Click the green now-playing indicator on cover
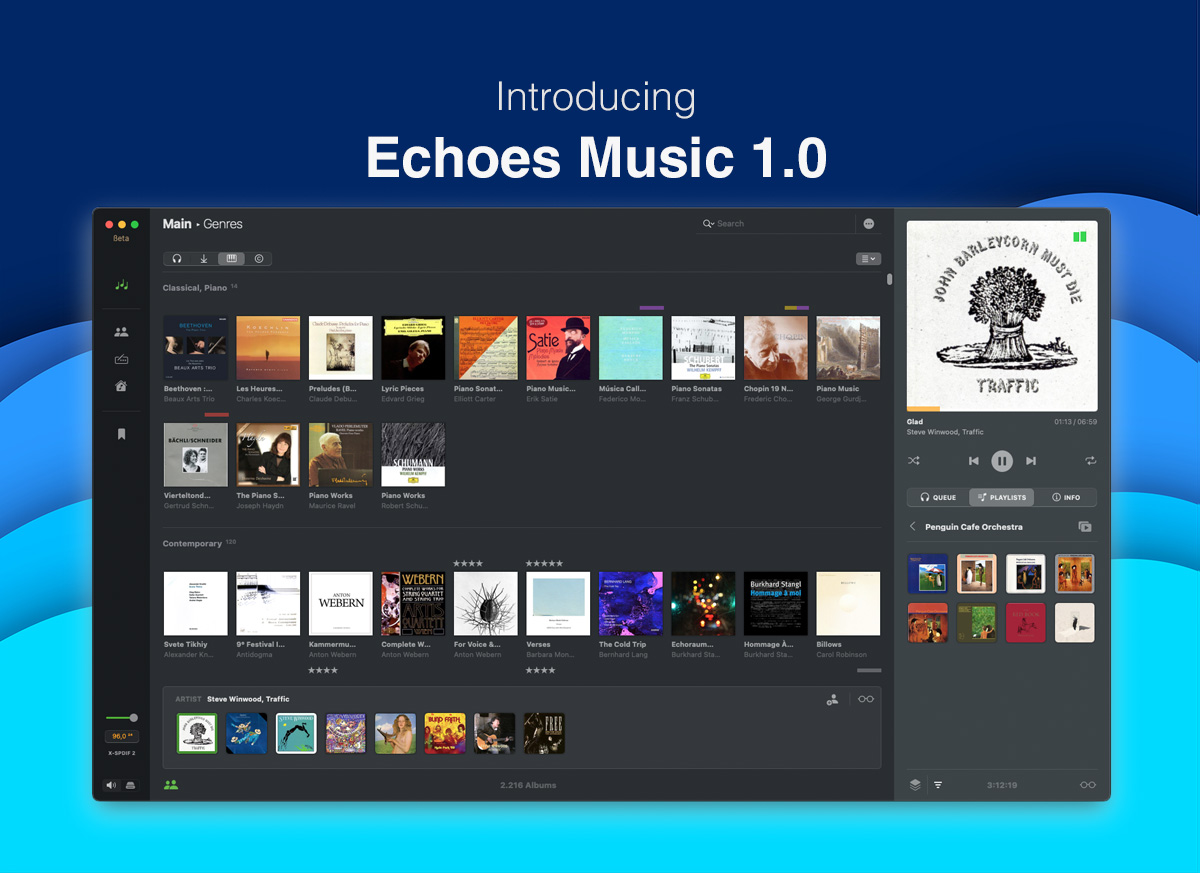1200x873 pixels. 1079,237
